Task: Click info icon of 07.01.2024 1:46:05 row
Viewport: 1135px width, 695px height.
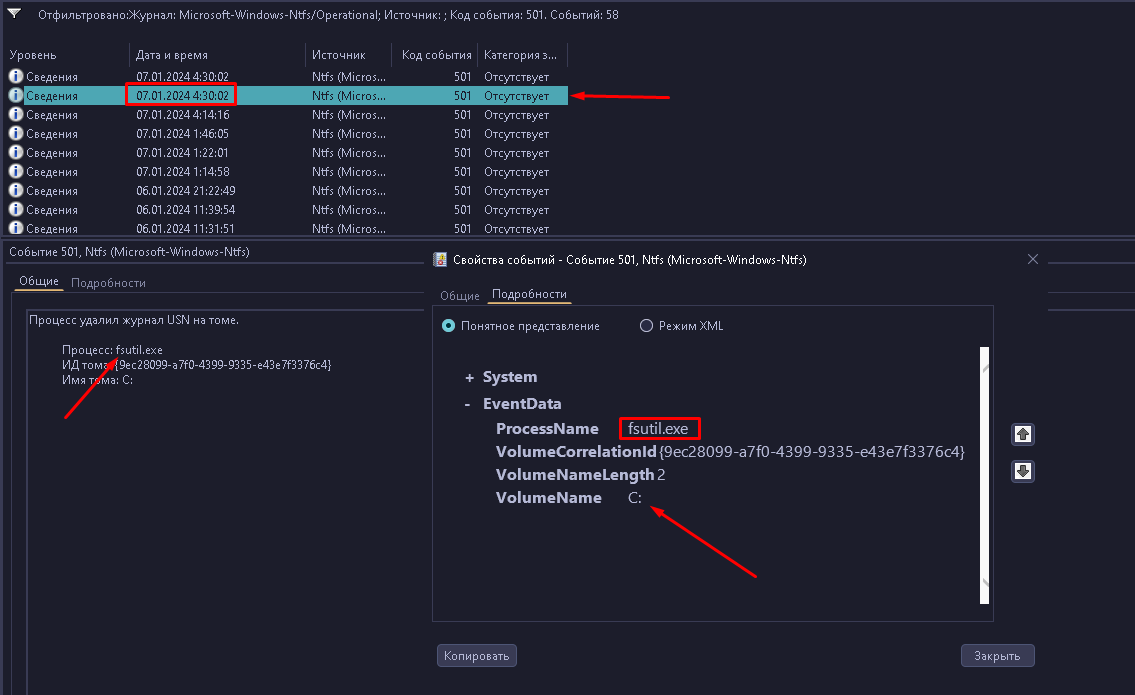Action: tap(16, 133)
